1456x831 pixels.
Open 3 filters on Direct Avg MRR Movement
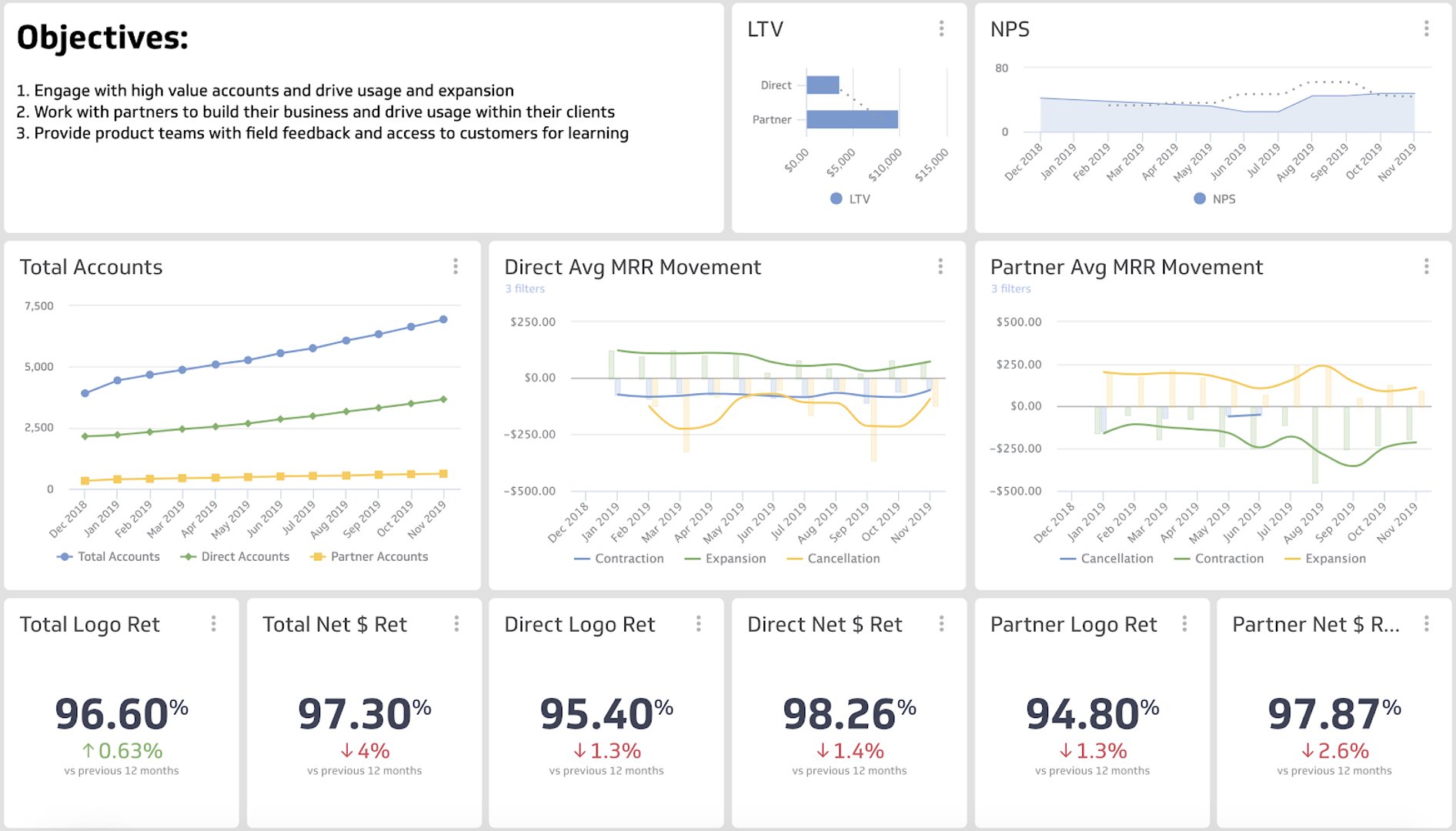[524, 289]
